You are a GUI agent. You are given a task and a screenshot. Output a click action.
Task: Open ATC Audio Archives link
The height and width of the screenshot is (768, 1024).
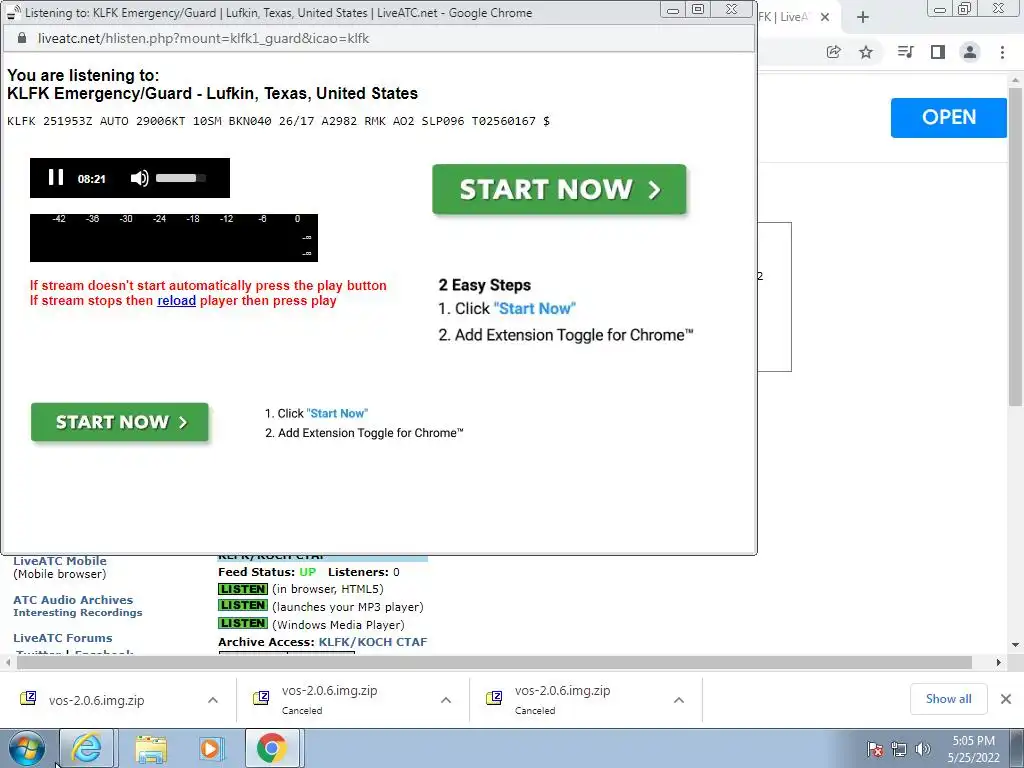pos(73,600)
